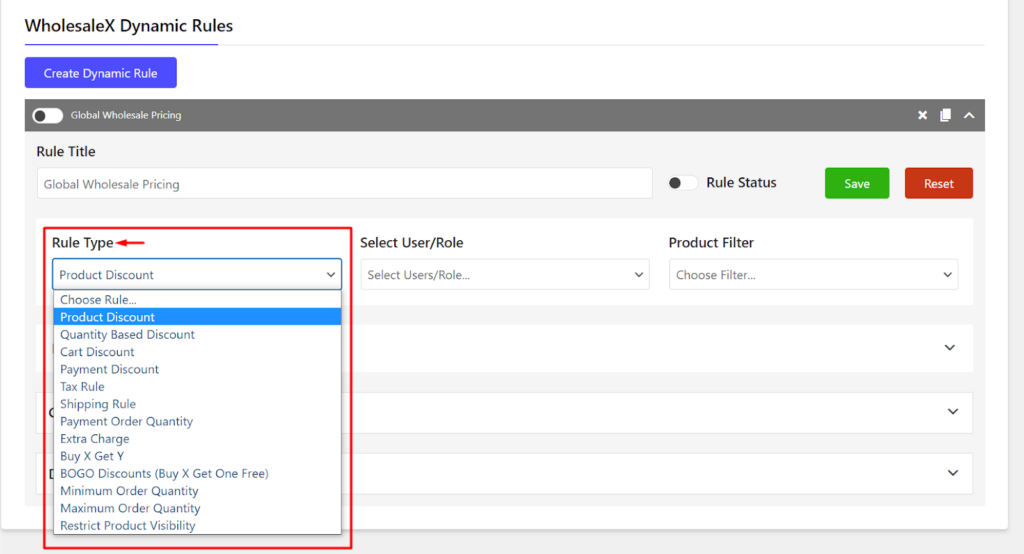Click the Create Dynamic Rule button
Viewport: 1024px width, 554px height.
pyautogui.click(x=100, y=73)
